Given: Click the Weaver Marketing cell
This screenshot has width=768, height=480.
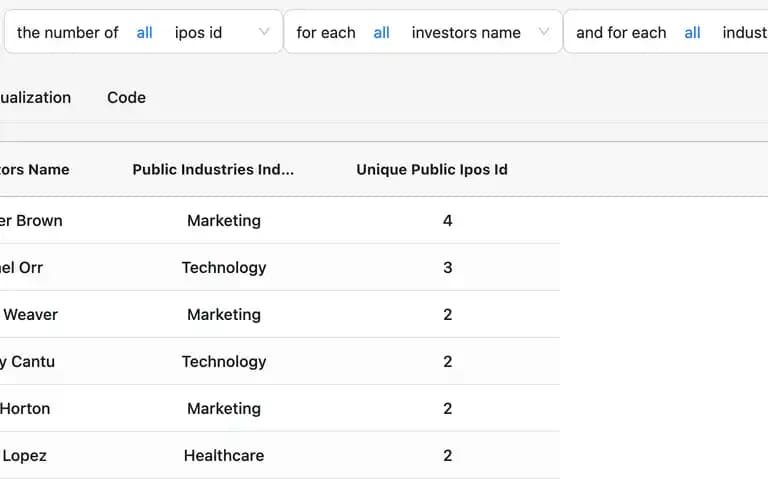Looking at the screenshot, I should point(224,314).
